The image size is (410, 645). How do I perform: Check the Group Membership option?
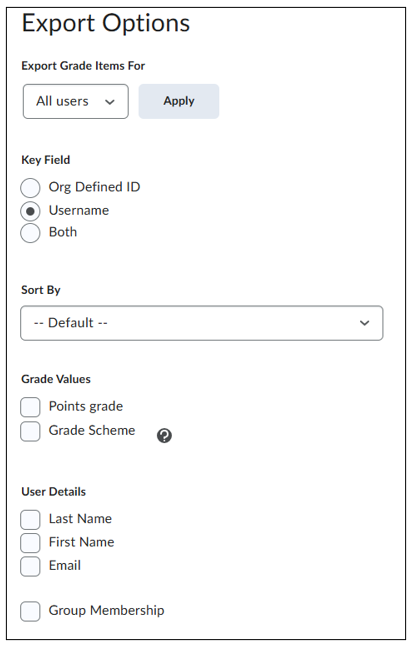click(x=30, y=611)
